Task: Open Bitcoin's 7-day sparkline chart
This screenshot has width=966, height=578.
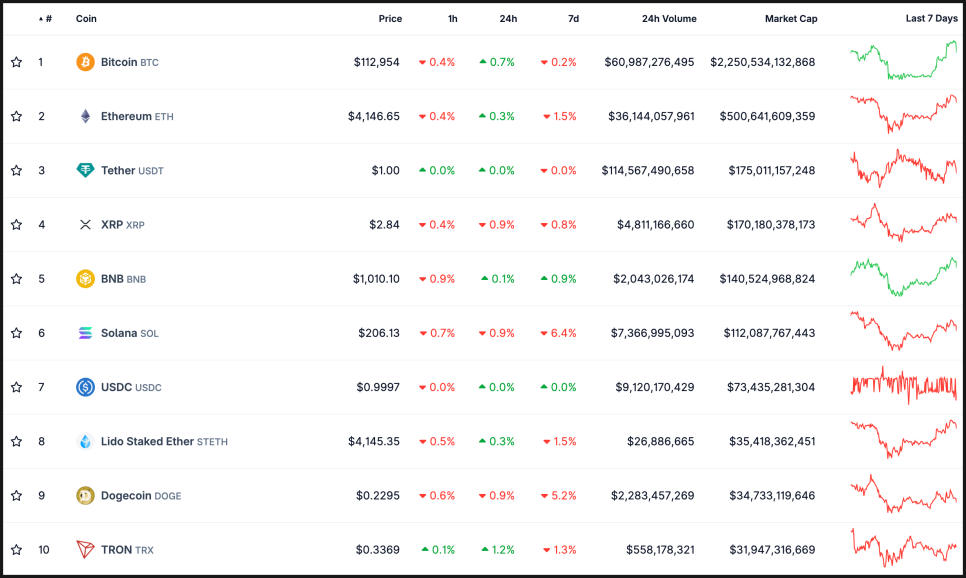Action: point(904,60)
